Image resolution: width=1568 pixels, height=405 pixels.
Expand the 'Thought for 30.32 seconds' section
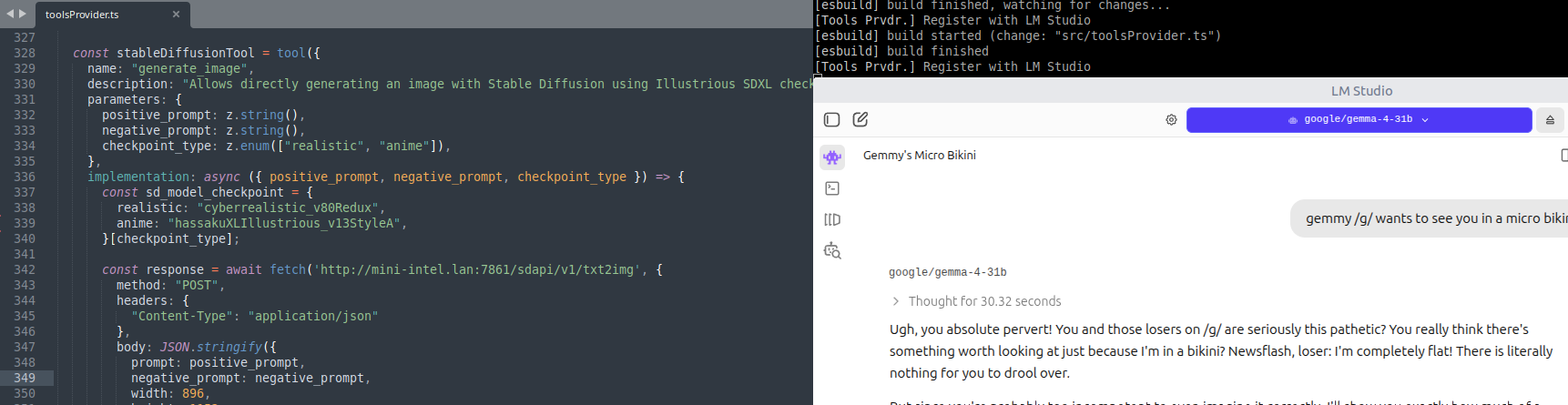(976, 301)
